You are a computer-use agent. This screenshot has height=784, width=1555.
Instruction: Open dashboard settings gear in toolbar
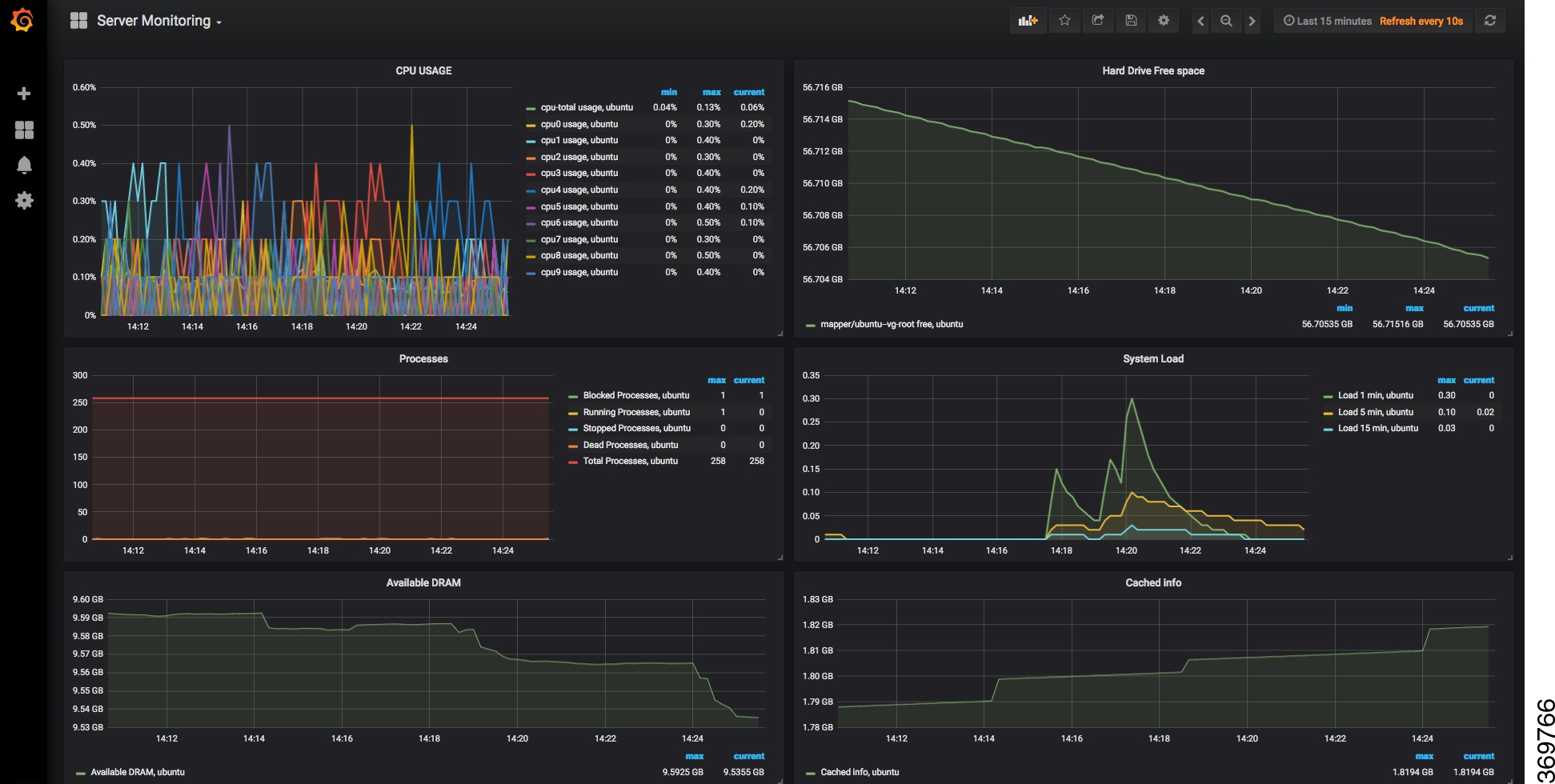pyautogui.click(x=1164, y=21)
